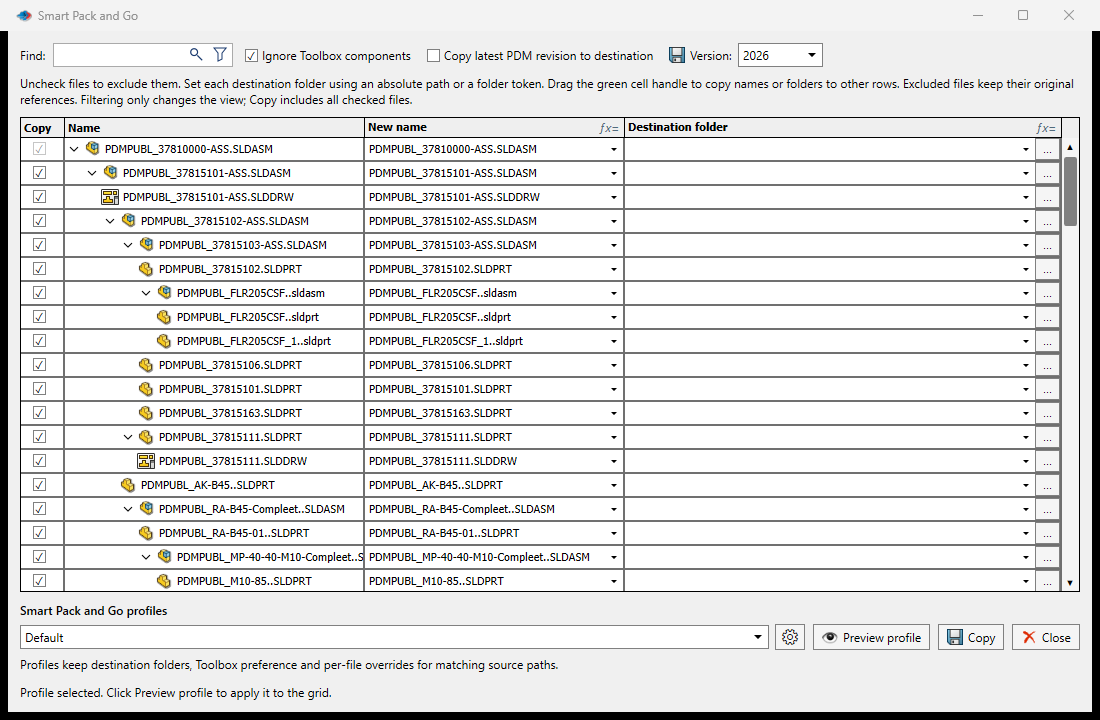Click the Name column header
Image resolution: width=1100 pixels, height=720 pixels.
click(214, 128)
